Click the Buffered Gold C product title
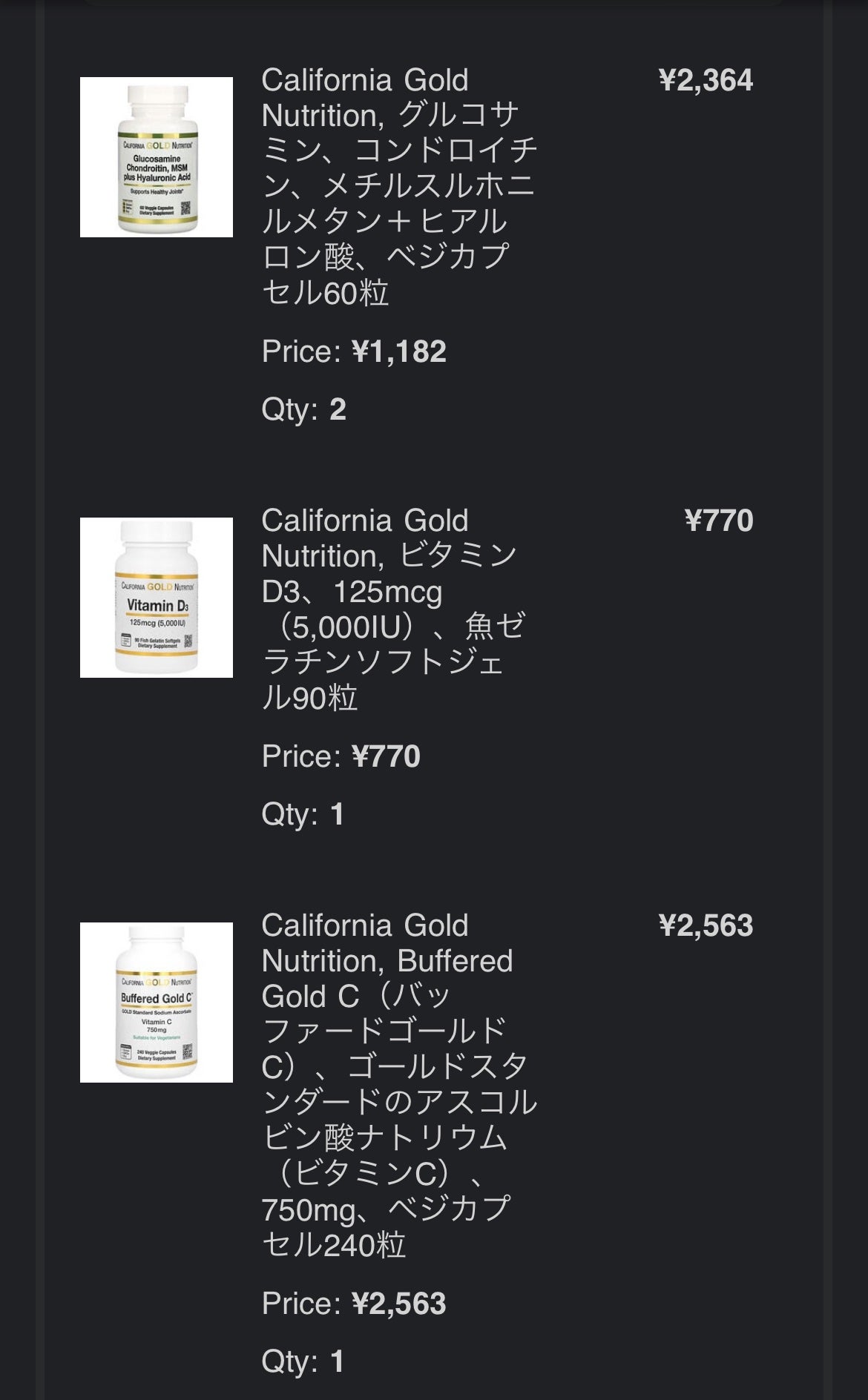The width and height of the screenshot is (868, 1400). tap(398, 1085)
